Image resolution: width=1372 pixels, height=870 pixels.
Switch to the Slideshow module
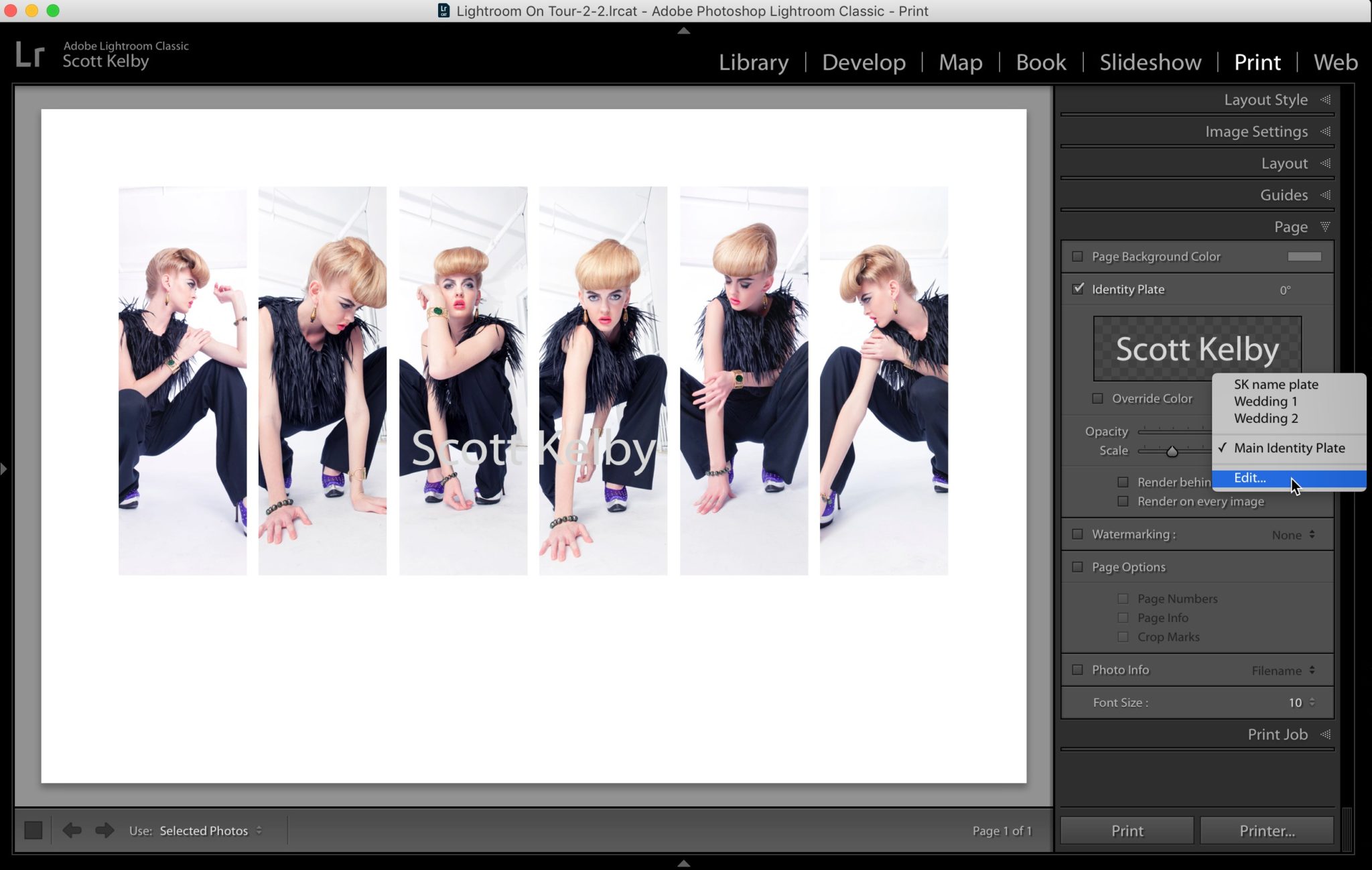pyautogui.click(x=1149, y=62)
